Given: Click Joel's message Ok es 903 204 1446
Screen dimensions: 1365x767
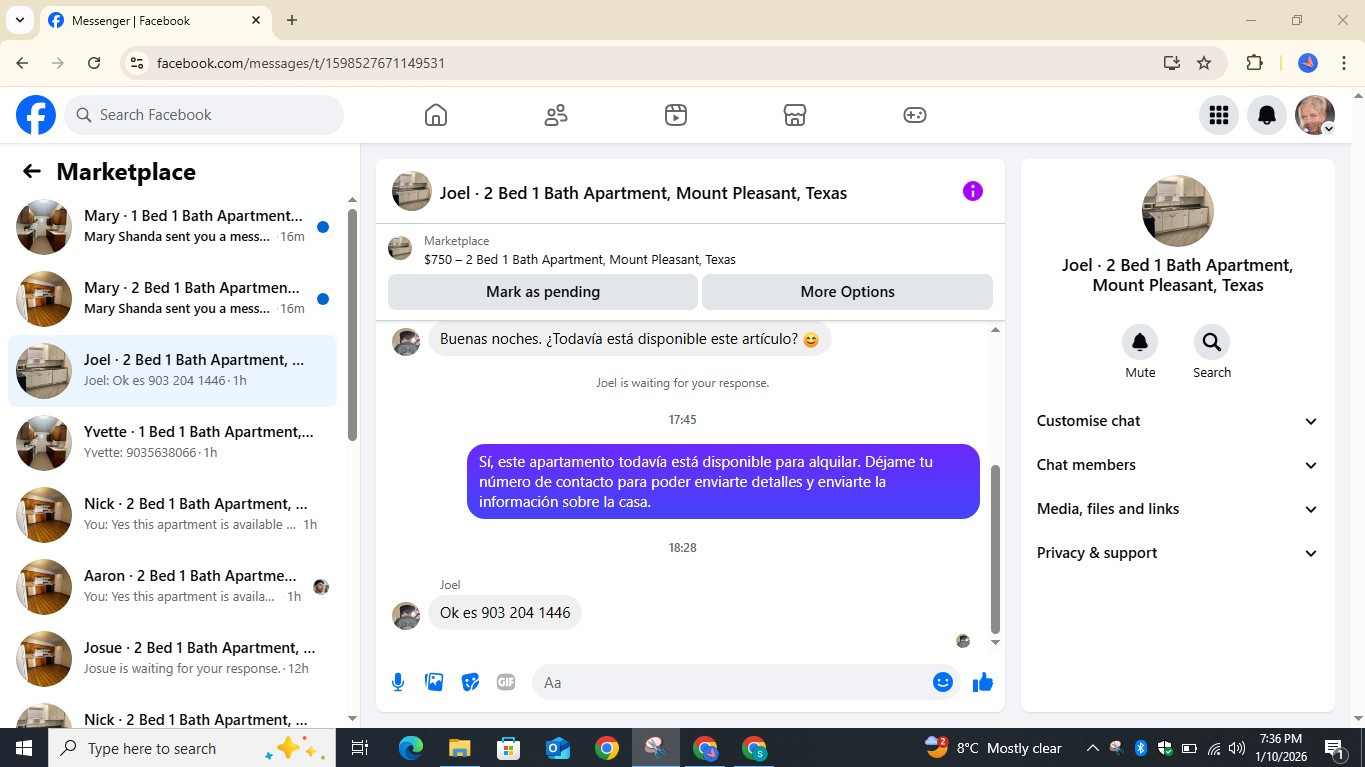Looking at the screenshot, I should 505,612.
